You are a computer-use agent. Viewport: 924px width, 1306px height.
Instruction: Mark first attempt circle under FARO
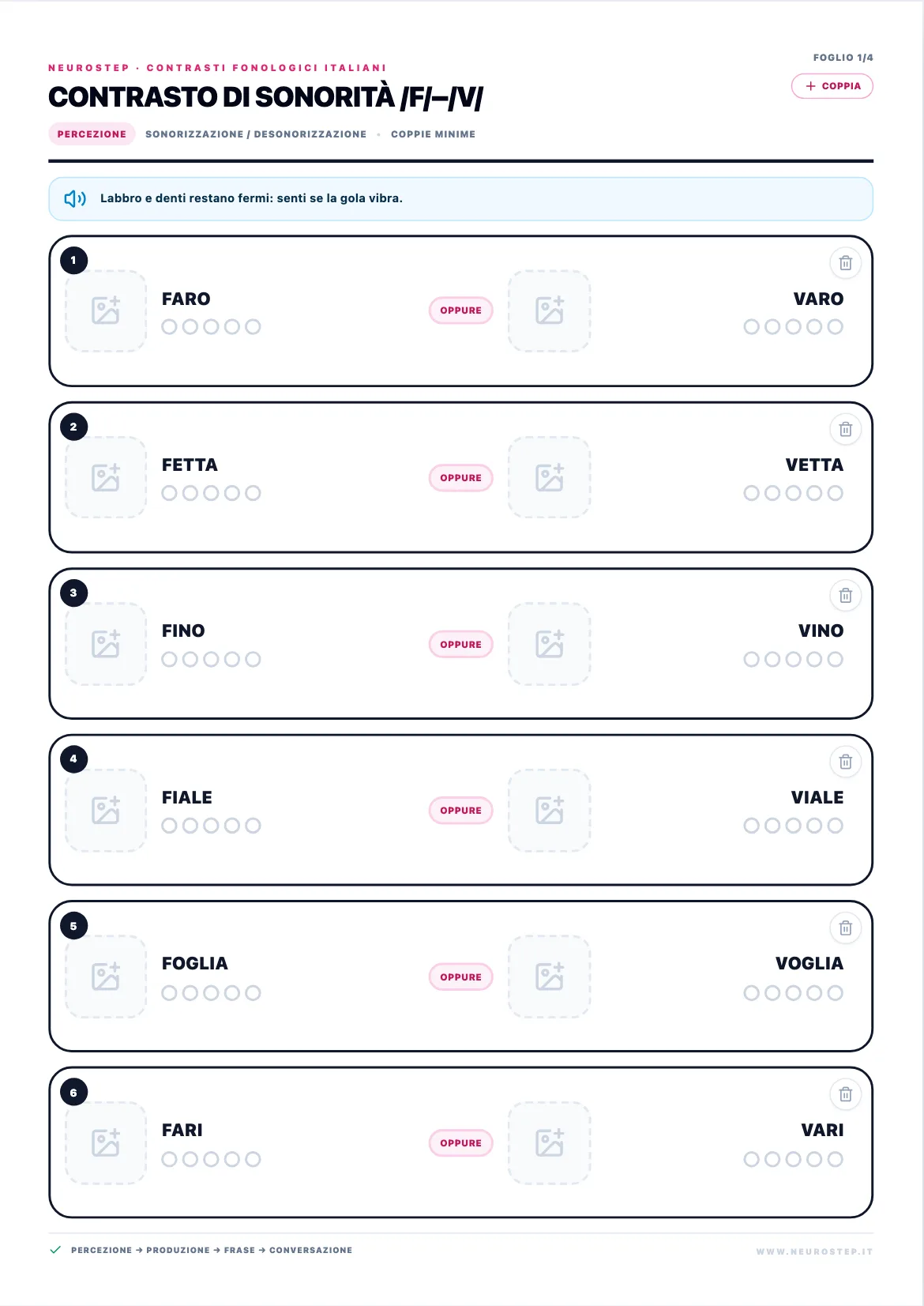coord(169,326)
